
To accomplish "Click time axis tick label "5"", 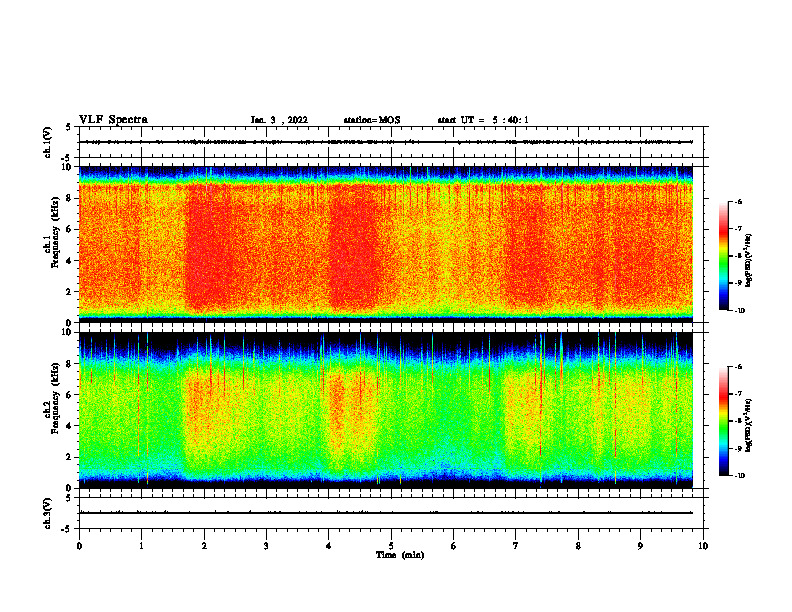I will tap(391, 546).
